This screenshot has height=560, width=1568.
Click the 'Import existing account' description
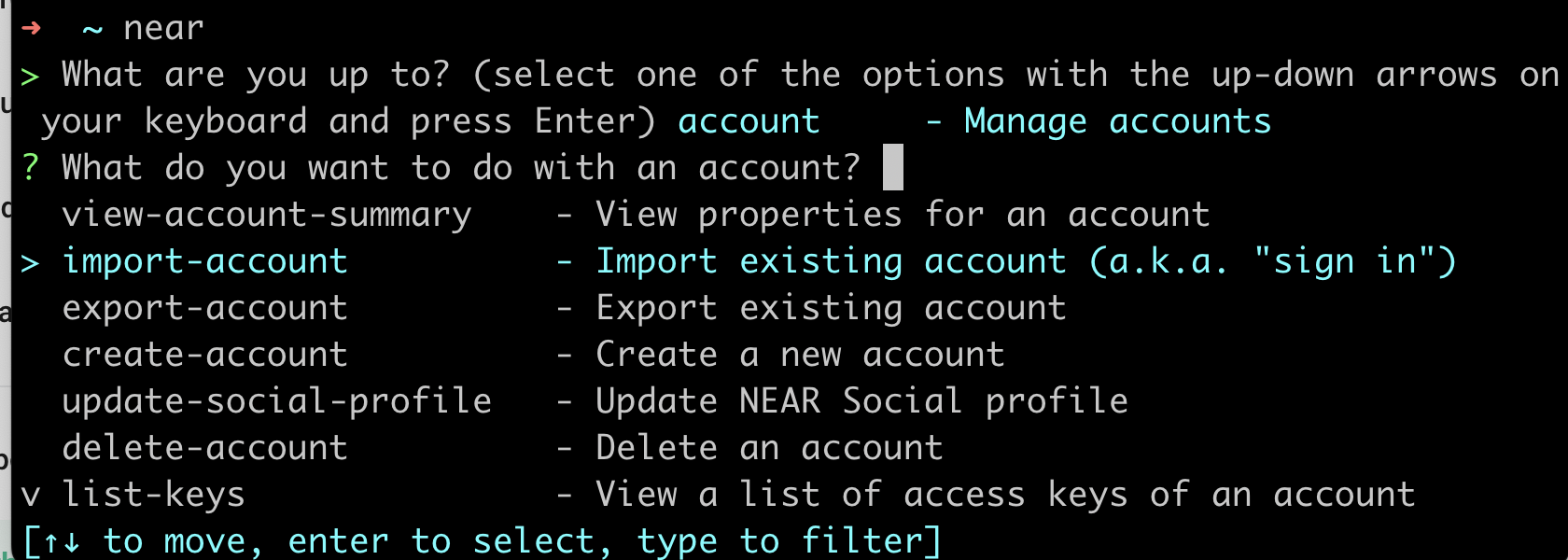(x=832, y=262)
